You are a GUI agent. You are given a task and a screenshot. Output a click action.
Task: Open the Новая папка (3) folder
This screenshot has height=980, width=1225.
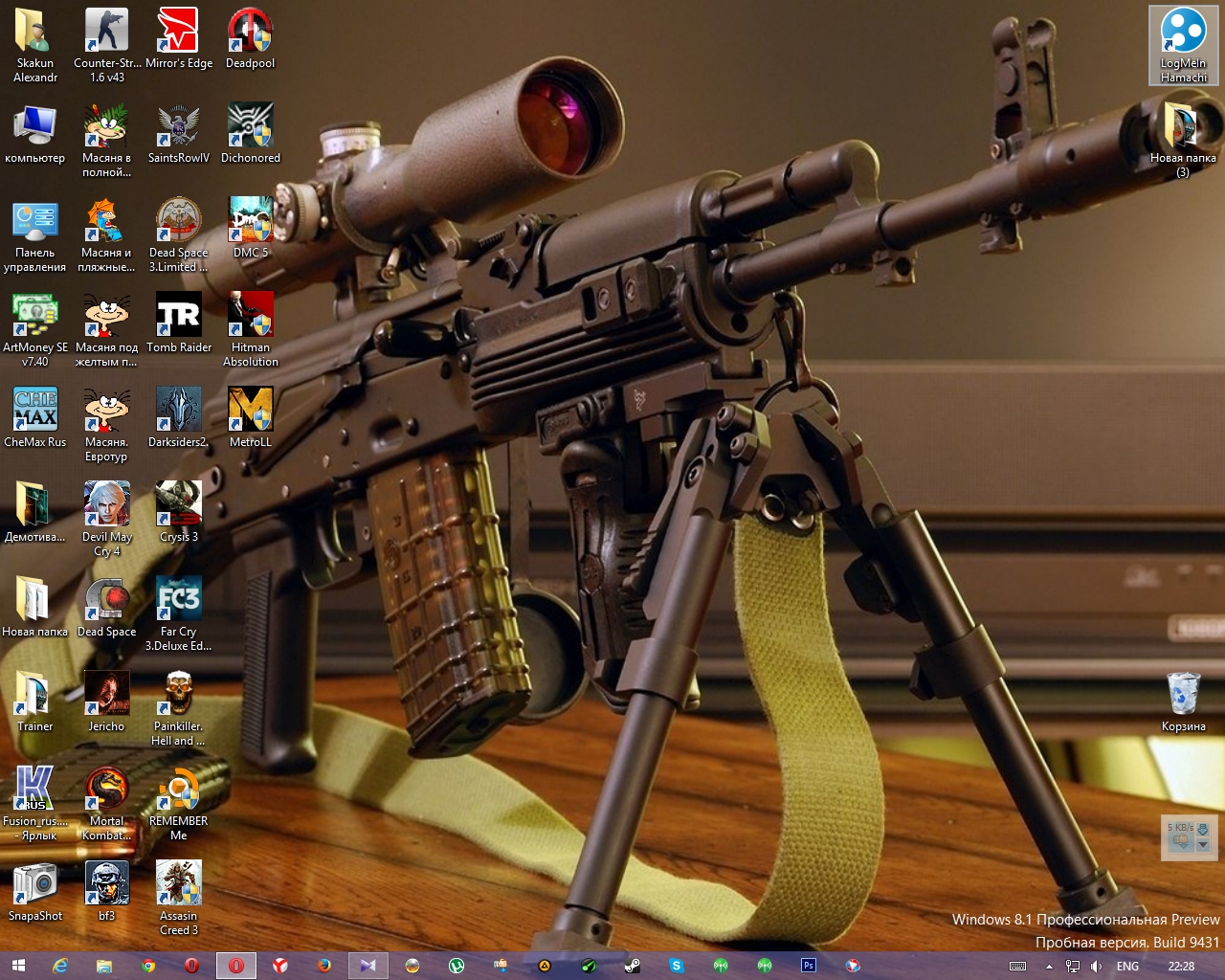pos(1184,140)
